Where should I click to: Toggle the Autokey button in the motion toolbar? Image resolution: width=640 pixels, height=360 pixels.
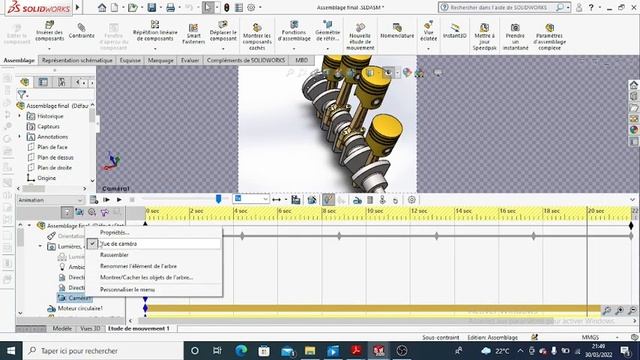(329, 200)
